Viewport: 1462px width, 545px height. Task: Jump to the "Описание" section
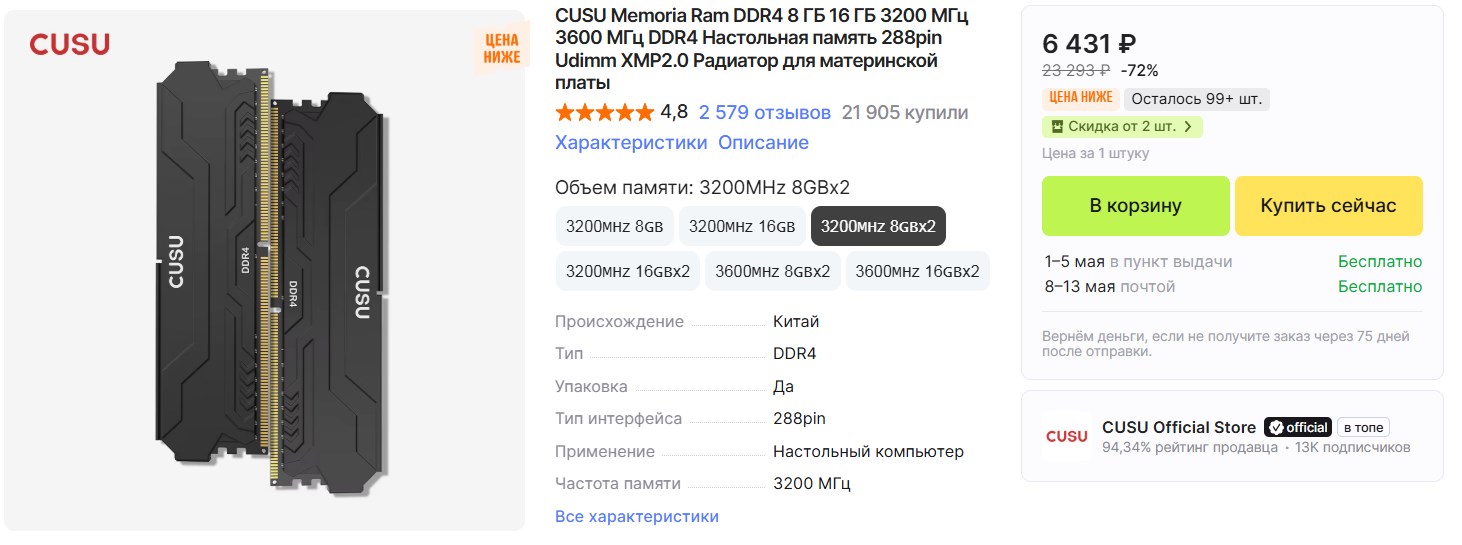tap(763, 142)
